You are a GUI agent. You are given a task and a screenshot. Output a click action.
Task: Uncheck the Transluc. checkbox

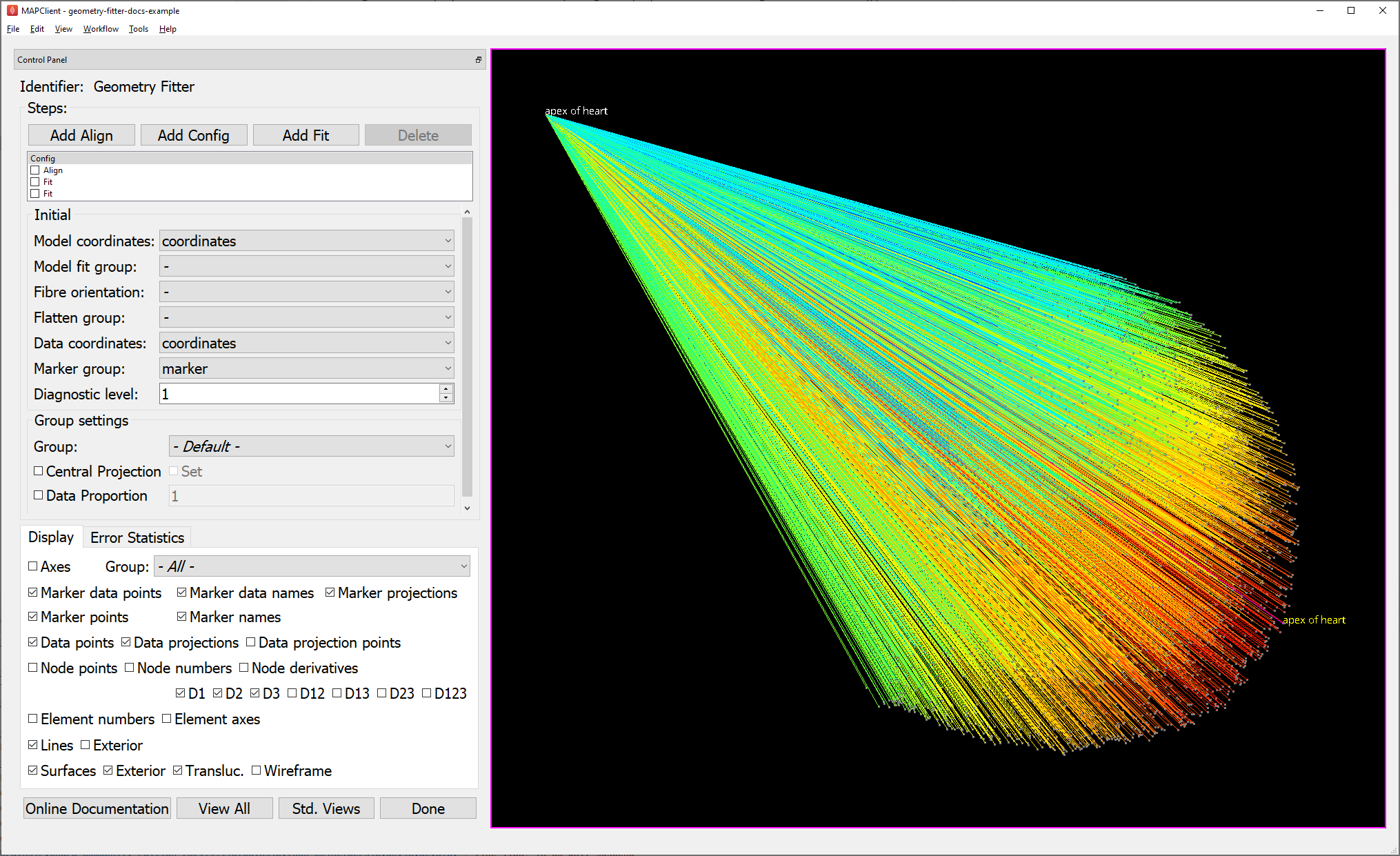(178, 770)
